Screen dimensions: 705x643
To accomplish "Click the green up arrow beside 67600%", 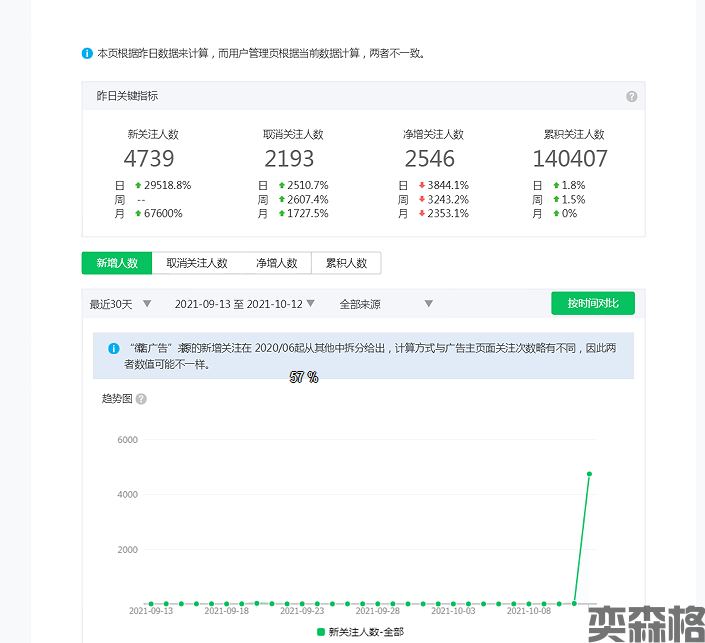I will pyautogui.click(x=138, y=213).
